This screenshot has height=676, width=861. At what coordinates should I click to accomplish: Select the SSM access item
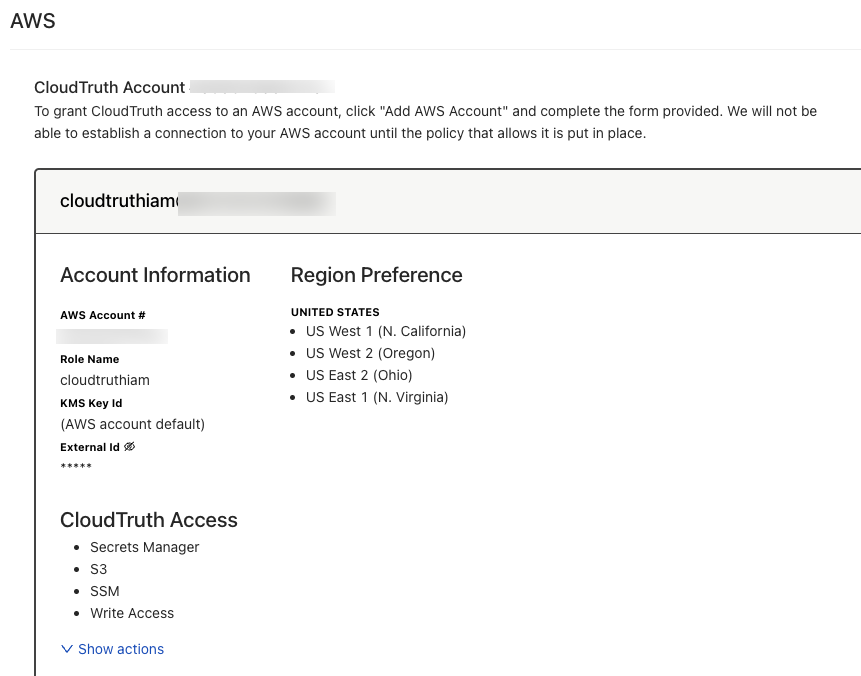[105, 591]
